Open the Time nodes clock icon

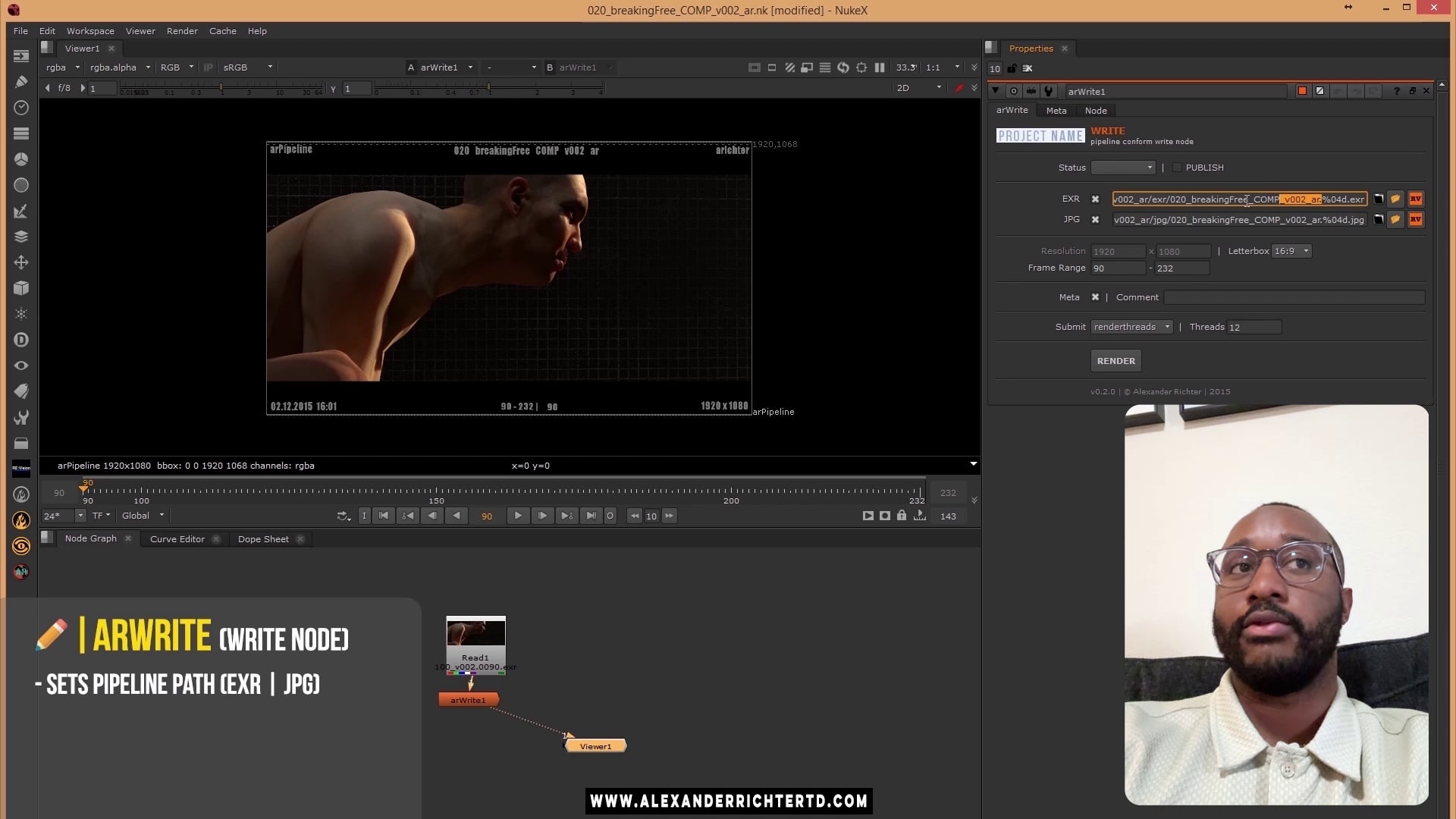click(21, 108)
